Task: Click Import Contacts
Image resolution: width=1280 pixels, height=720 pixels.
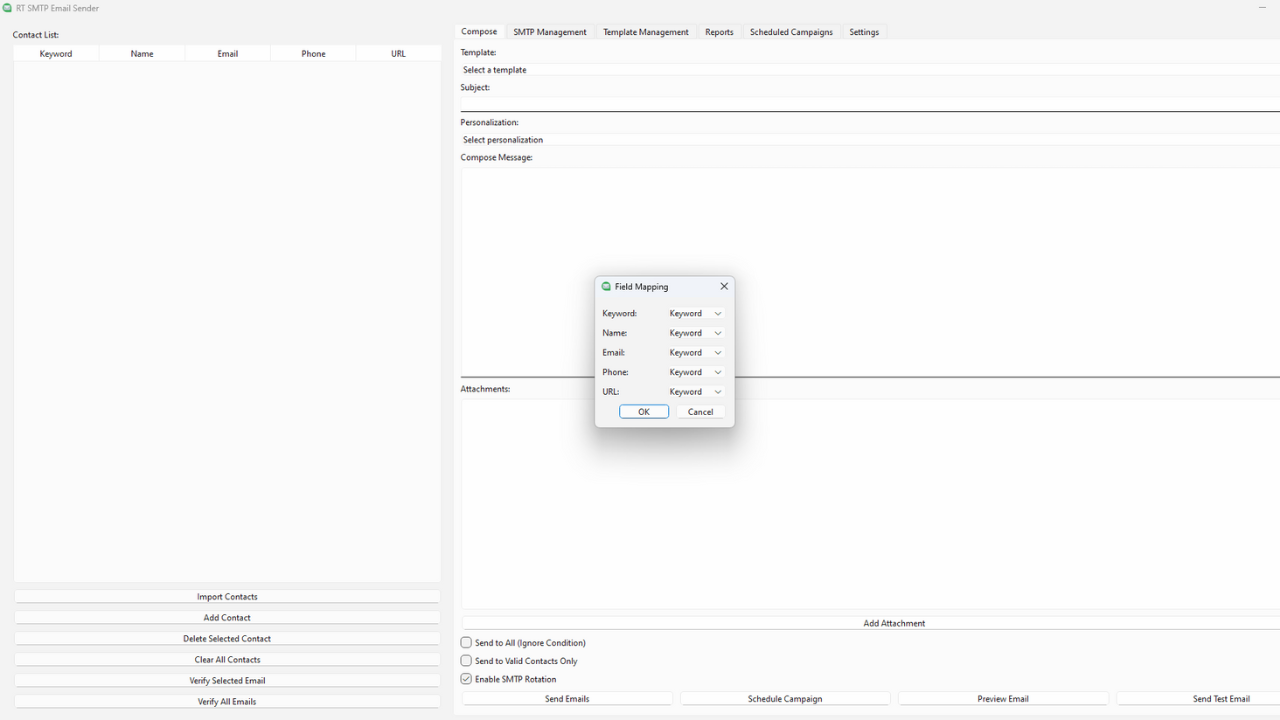Action: pyautogui.click(x=227, y=596)
